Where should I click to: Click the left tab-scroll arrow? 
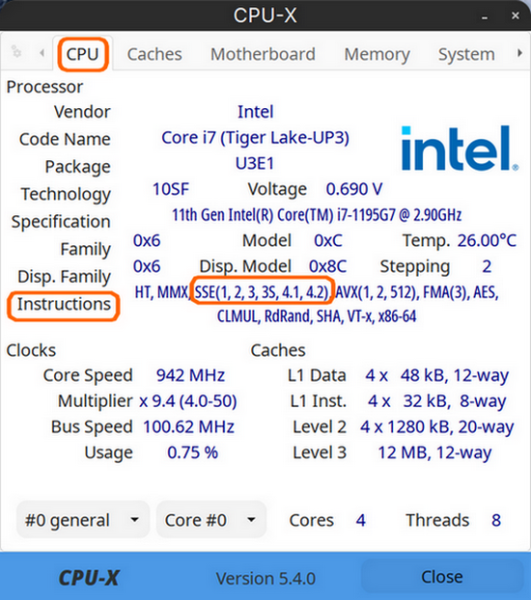coord(42,53)
